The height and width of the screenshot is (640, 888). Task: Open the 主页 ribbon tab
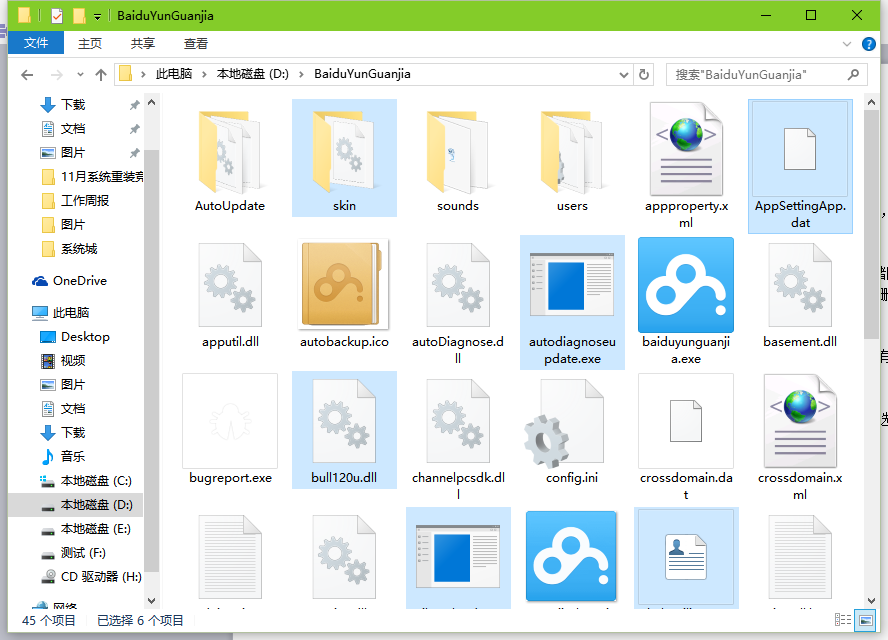(x=89, y=43)
